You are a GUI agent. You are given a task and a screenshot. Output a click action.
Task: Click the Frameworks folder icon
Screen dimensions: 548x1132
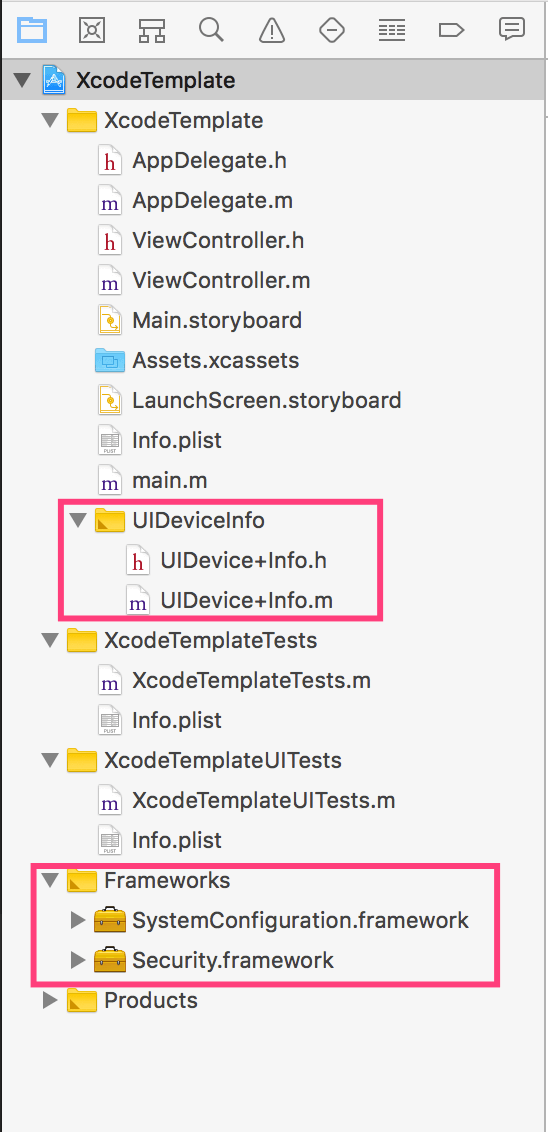tap(82, 880)
